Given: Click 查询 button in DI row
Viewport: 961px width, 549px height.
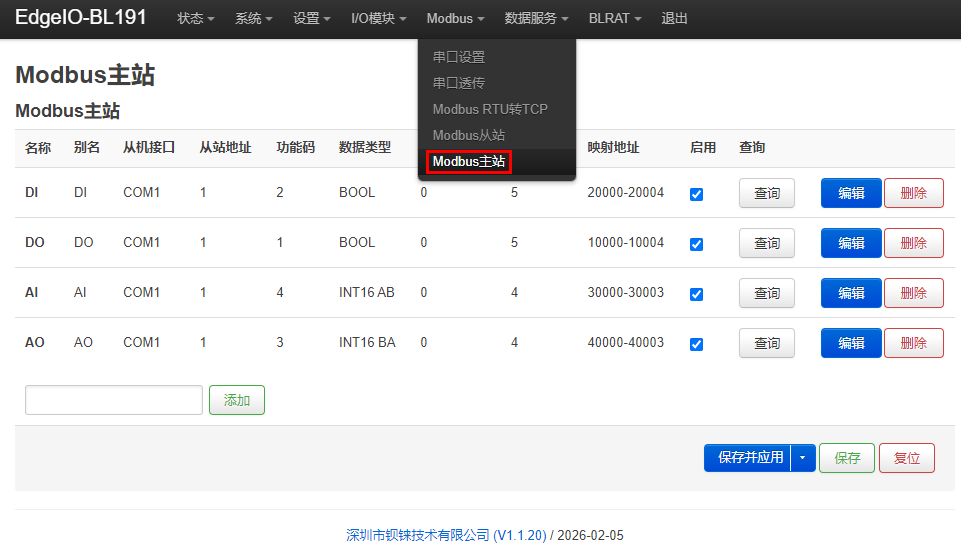Looking at the screenshot, I should tap(767, 193).
